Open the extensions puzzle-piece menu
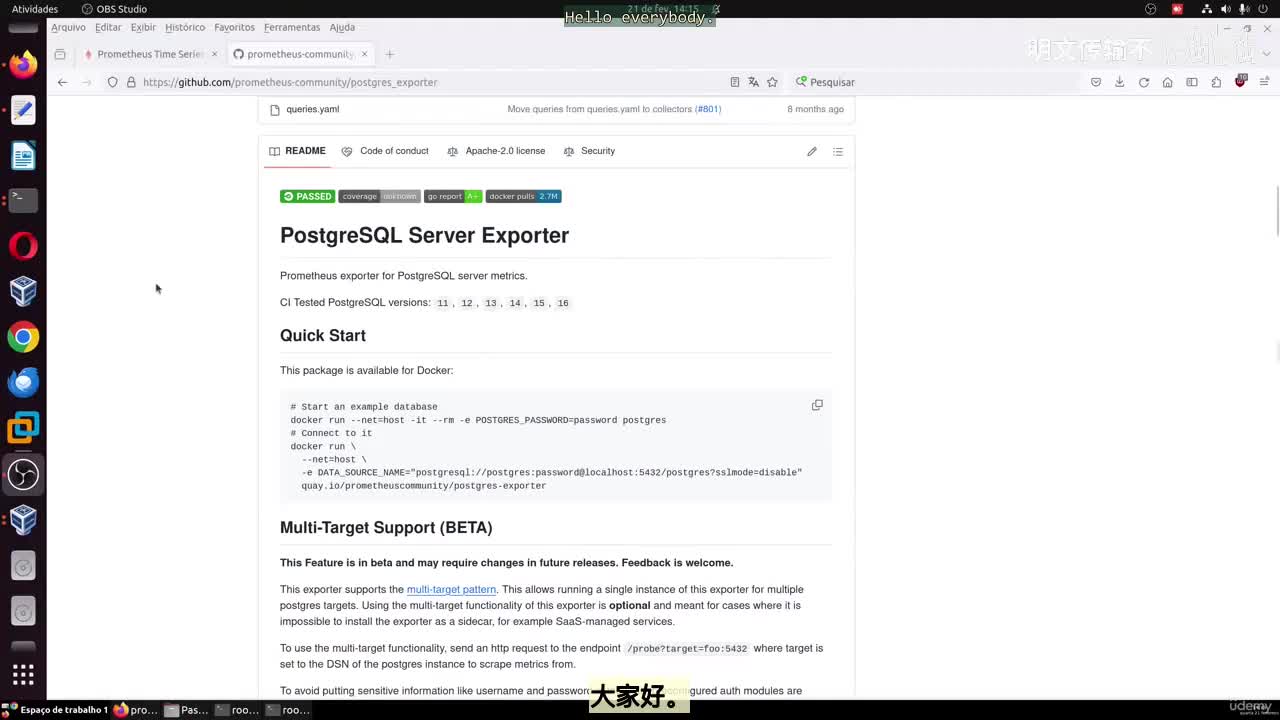 [x=1216, y=82]
